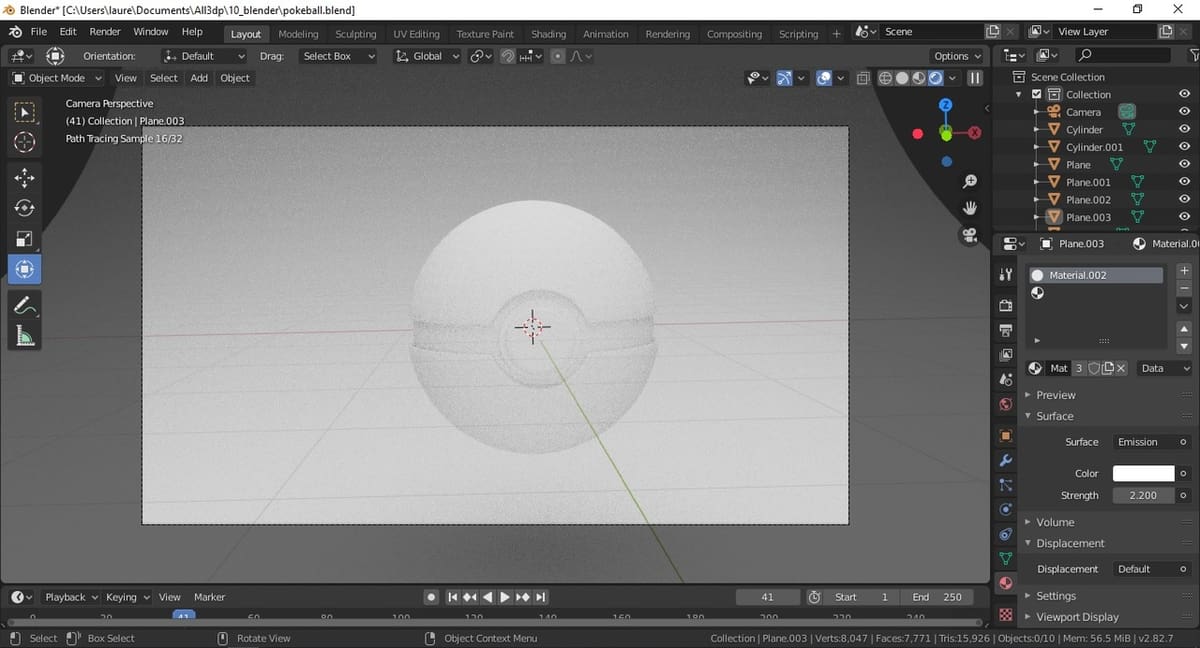Expand the Preview panel
1200x648 pixels.
pos(1056,395)
